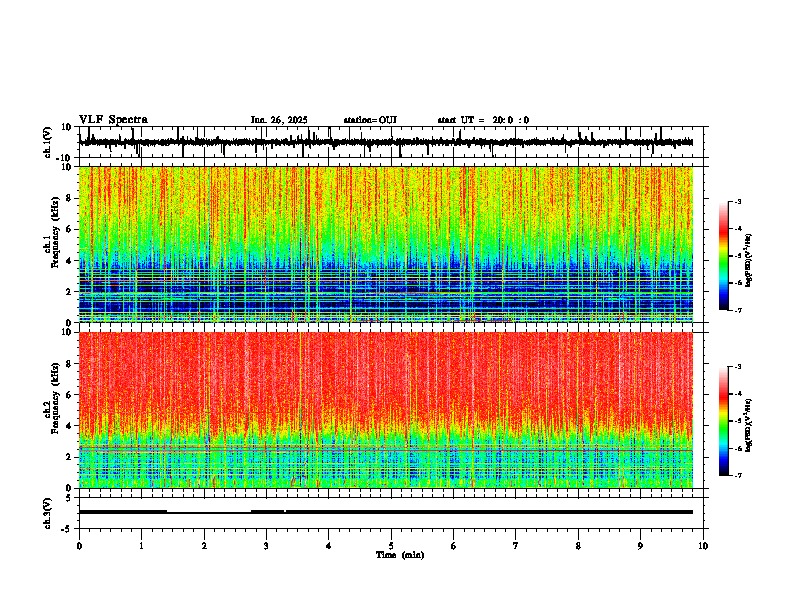Select the date text 'Jan. 26, 2025'
Screen dimensions: 792x612
(279, 120)
